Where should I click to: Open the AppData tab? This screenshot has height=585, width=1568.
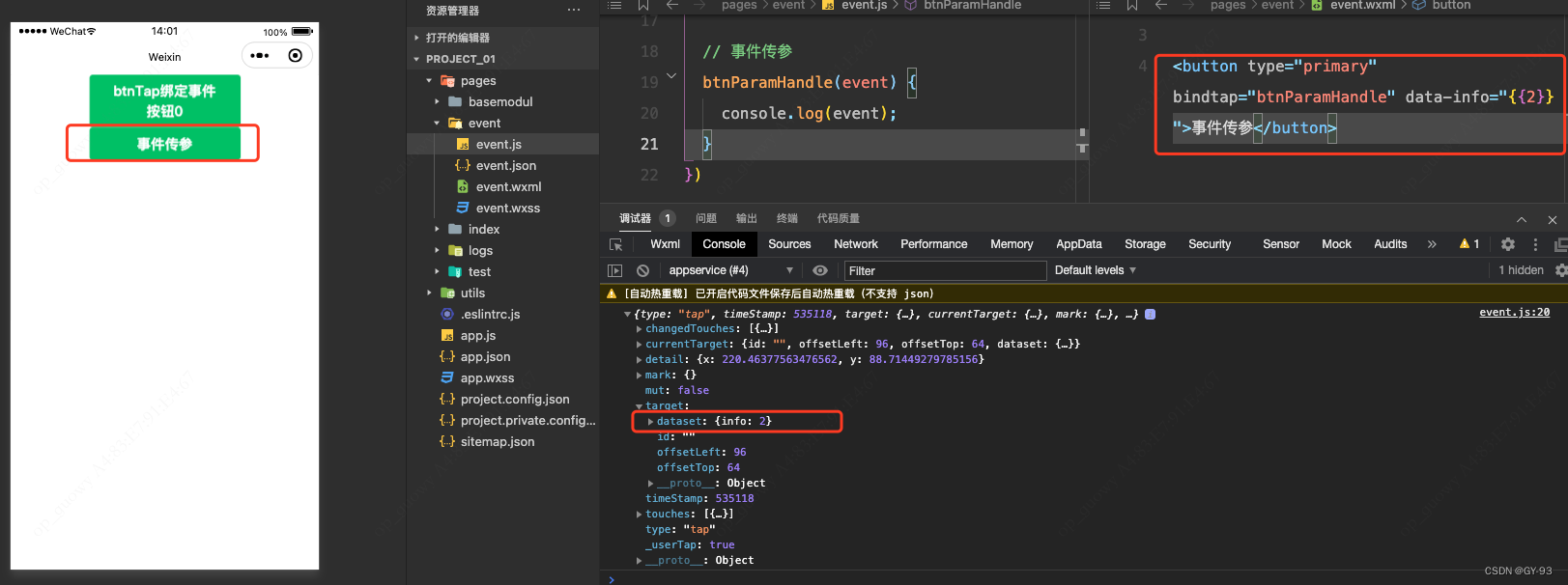1079,244
